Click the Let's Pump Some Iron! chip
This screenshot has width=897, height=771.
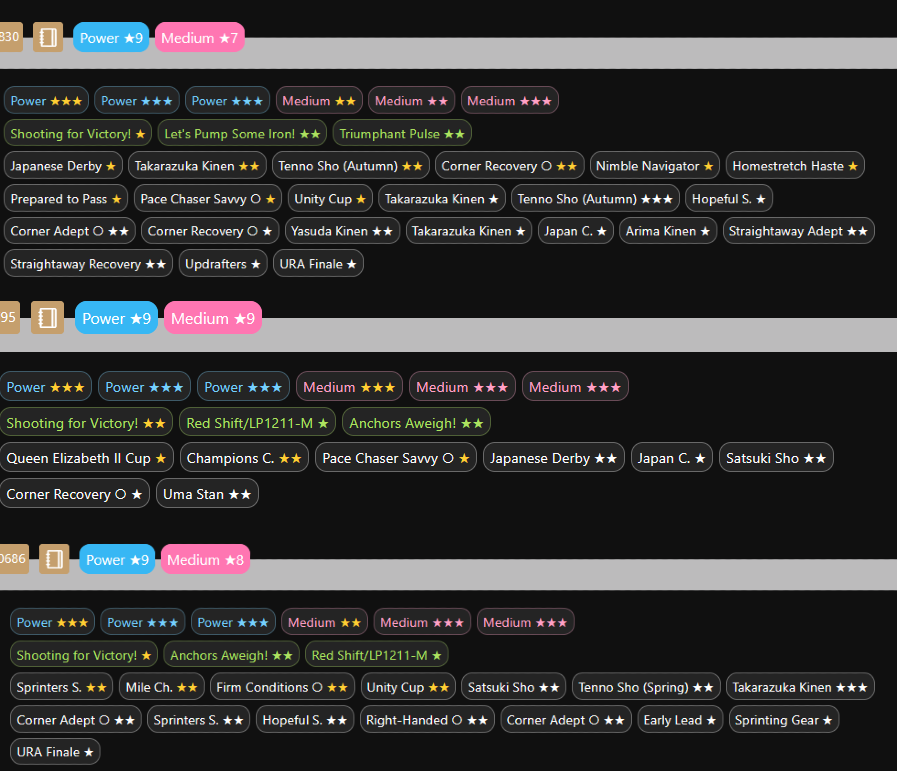(x=242, y=134)
